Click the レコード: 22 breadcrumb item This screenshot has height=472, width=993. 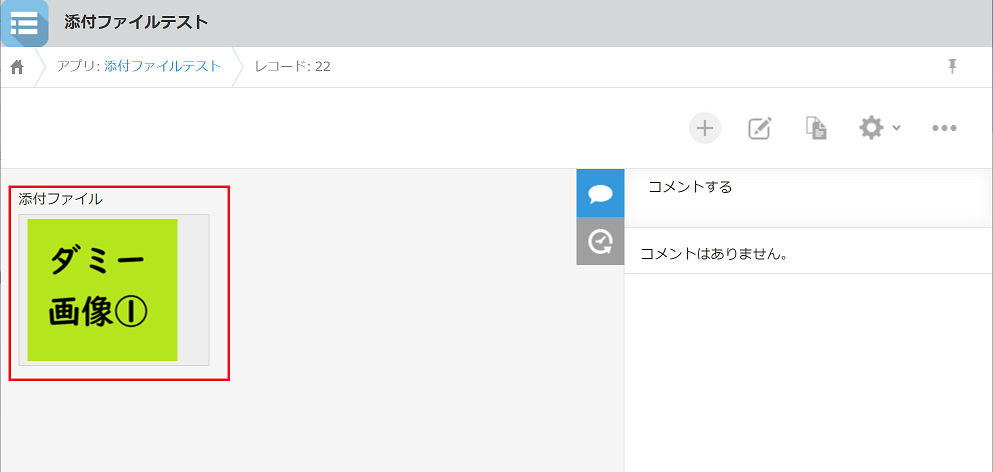292,67
